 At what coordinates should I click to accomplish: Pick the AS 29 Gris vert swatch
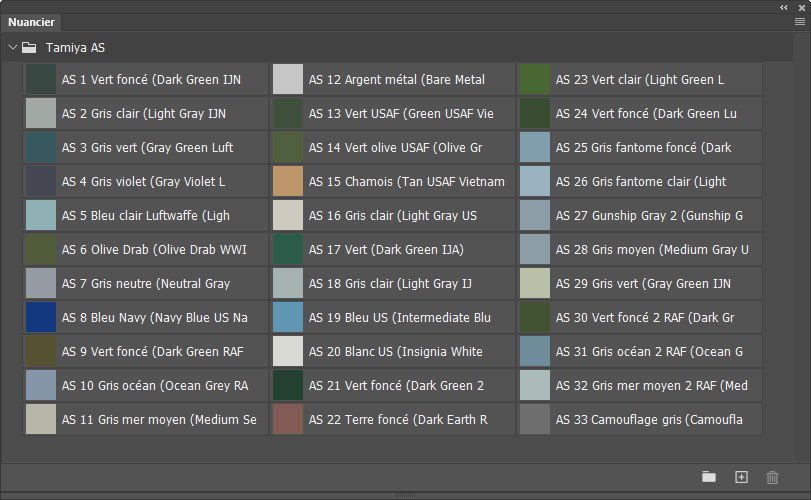(535, 283)
